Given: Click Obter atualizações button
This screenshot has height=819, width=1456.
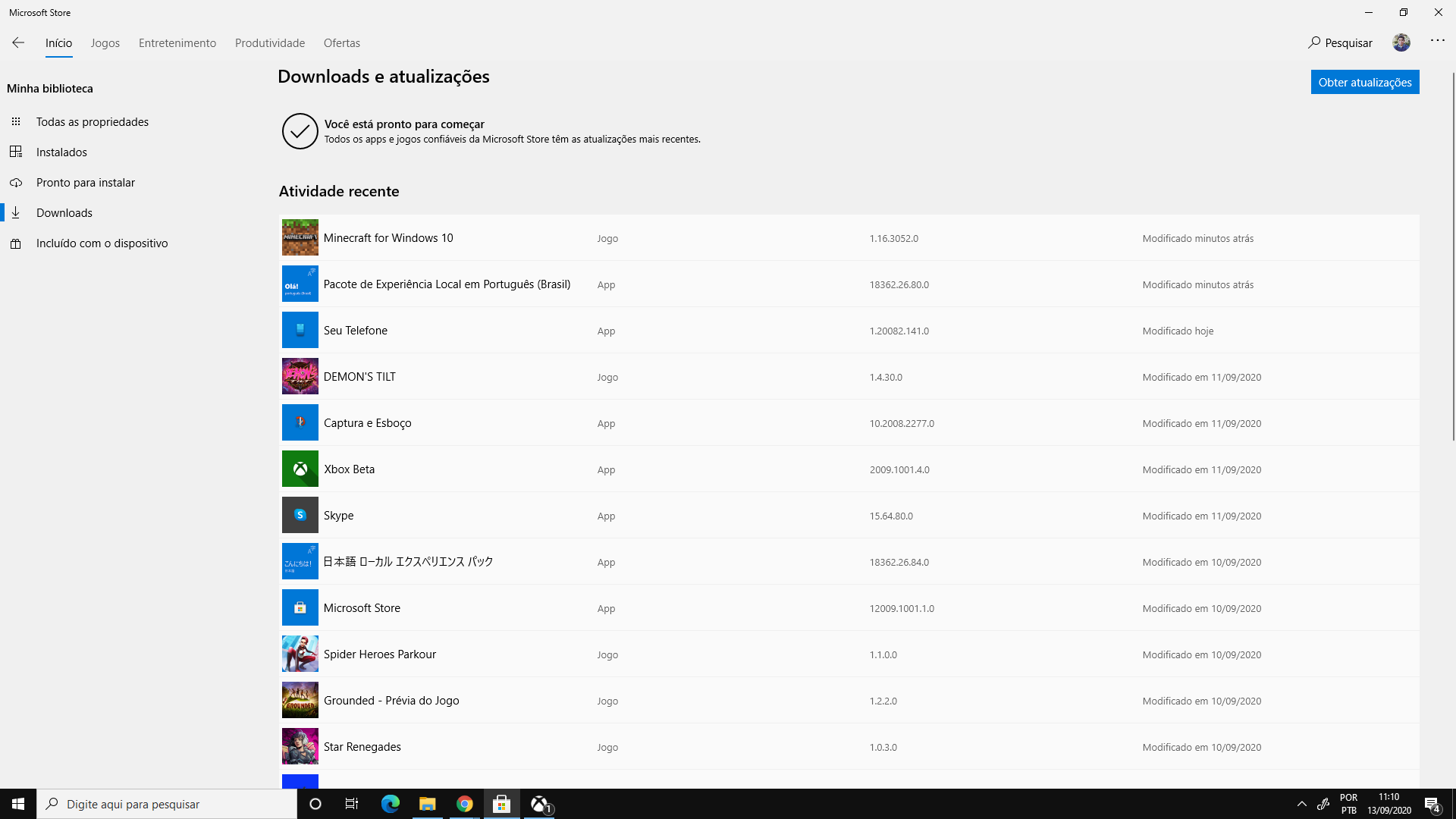Looking at the screenshot, I should coord(1365,81).
